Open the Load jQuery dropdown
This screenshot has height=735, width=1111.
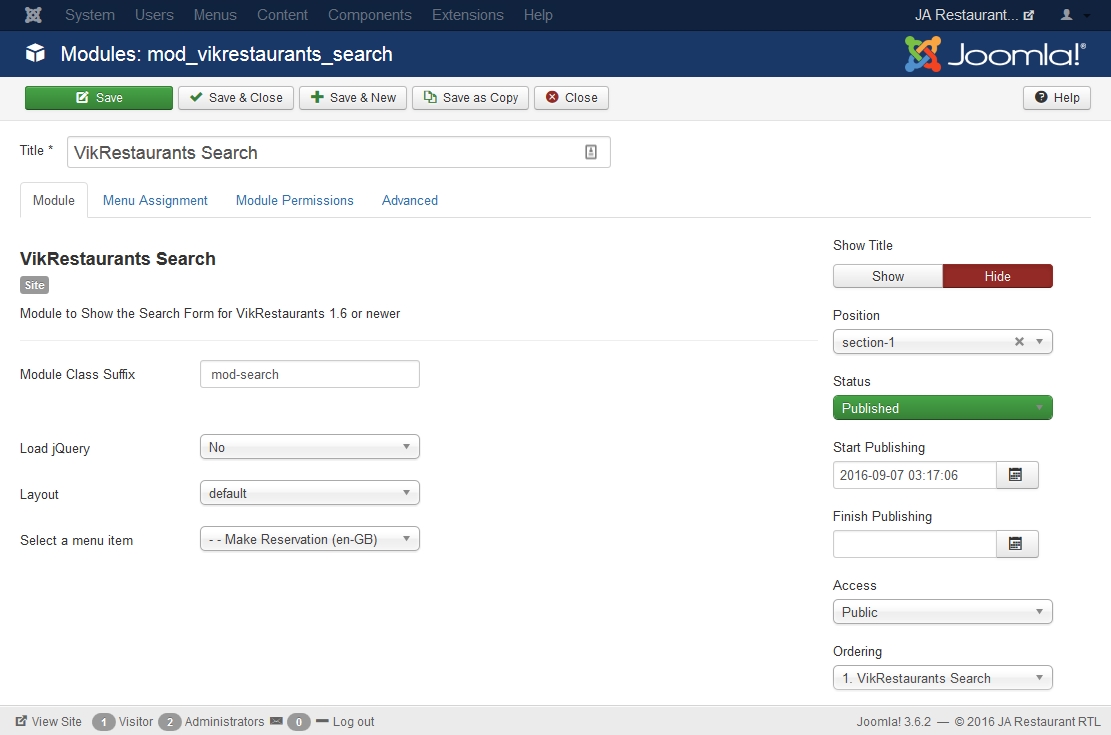click(x=310, y=447)
